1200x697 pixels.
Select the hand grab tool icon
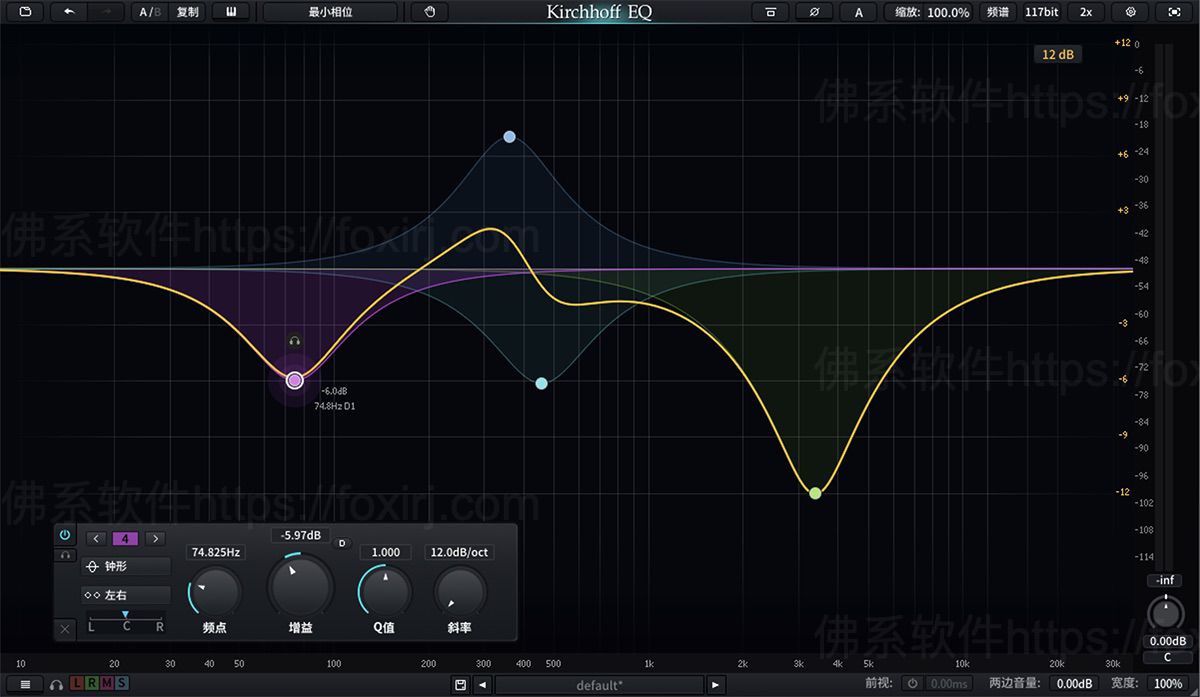point(430,12)
